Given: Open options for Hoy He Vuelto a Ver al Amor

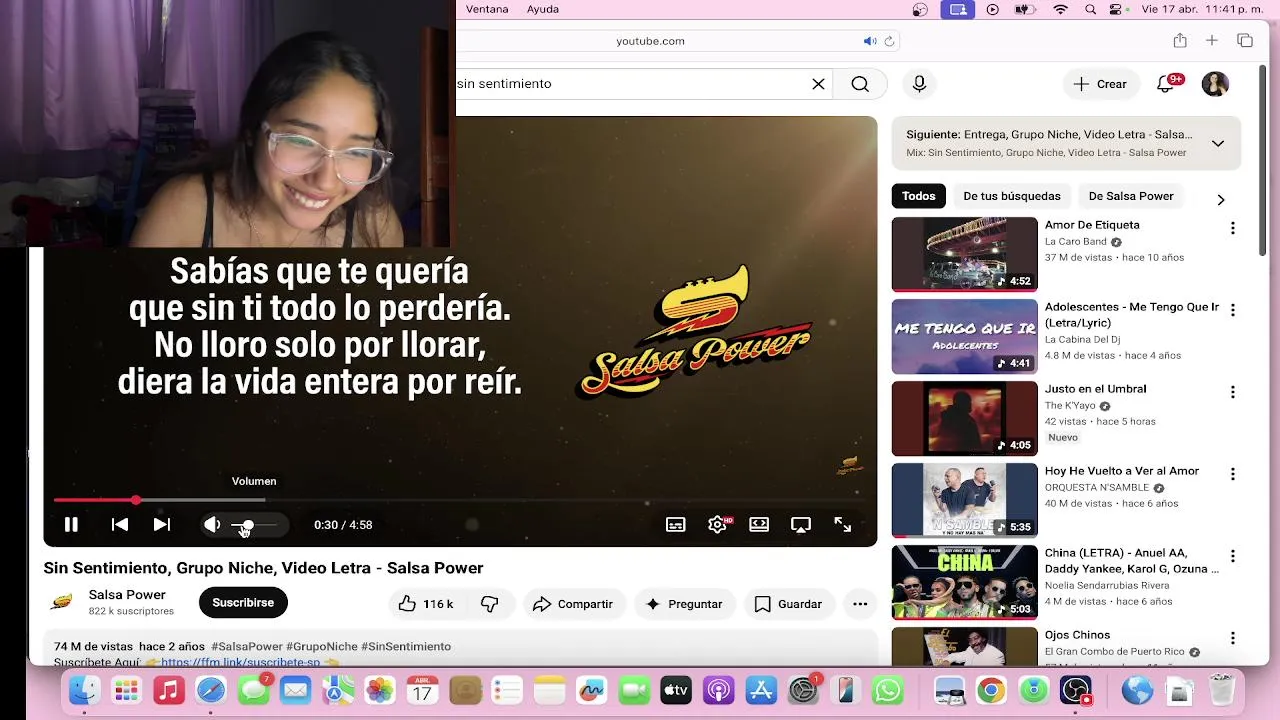Looking at the screenshot, I should pos(1232,474).
